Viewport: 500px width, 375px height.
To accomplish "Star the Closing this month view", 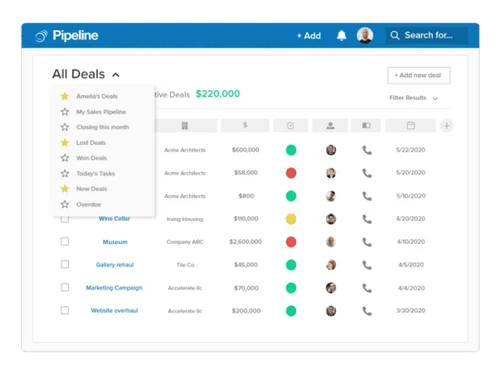I will click(x=65, y=127).
